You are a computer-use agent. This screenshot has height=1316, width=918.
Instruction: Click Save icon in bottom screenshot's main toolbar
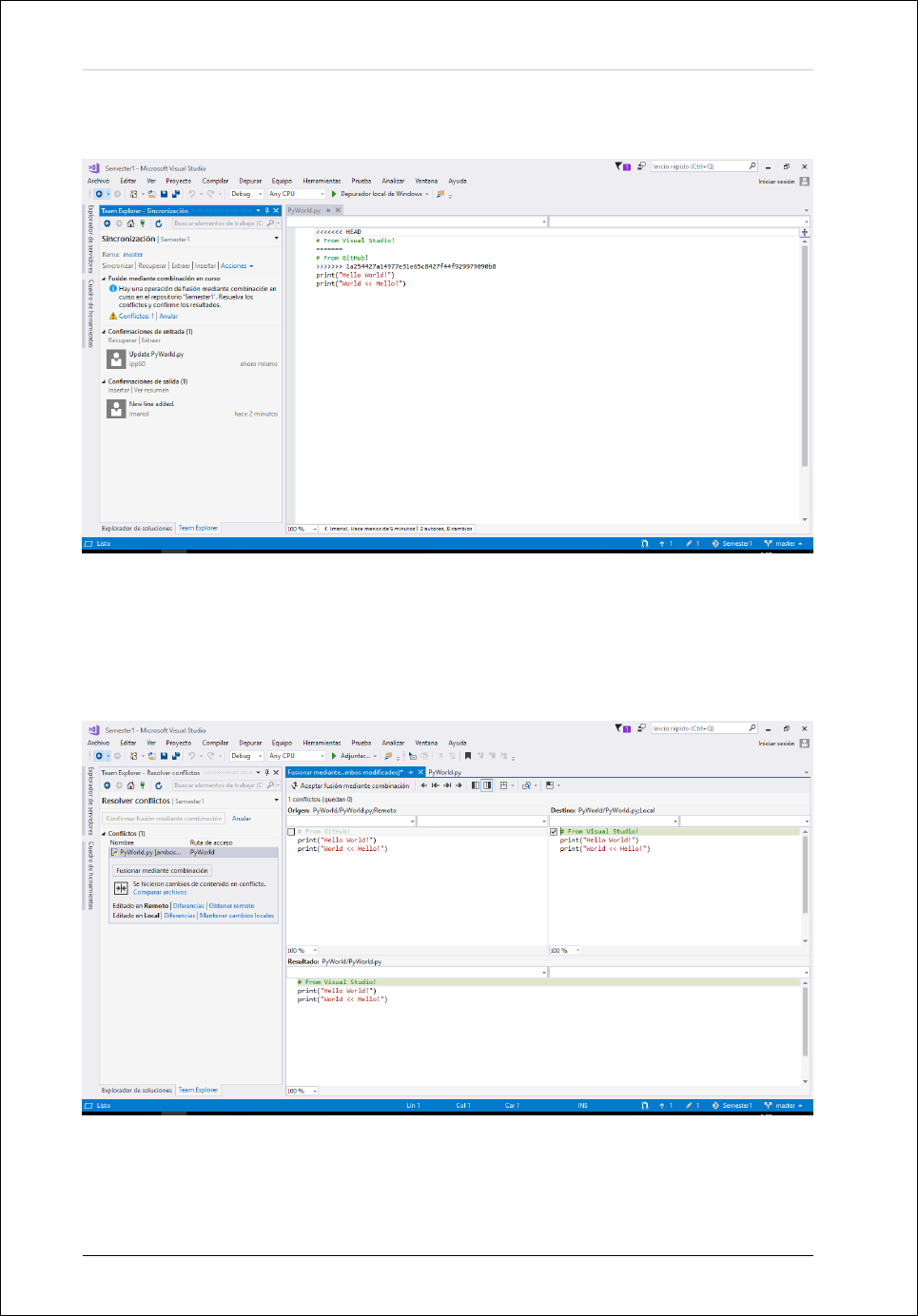164,756
